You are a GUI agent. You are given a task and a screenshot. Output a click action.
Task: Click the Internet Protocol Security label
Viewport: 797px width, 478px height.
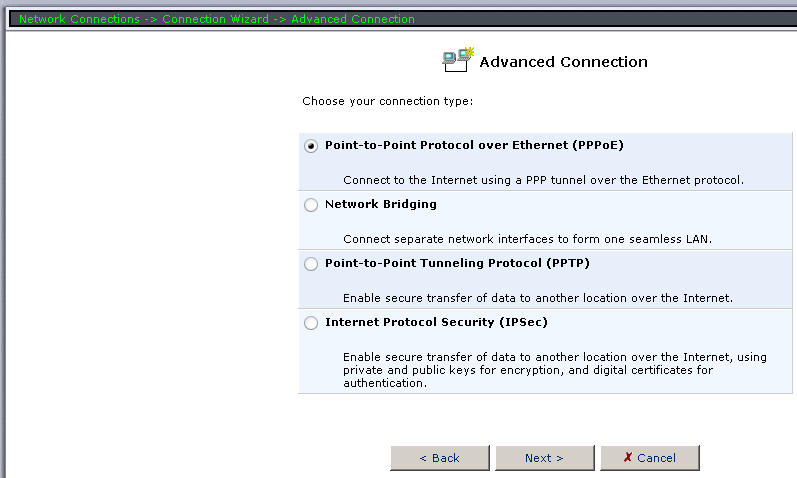[x=436, y=322]
